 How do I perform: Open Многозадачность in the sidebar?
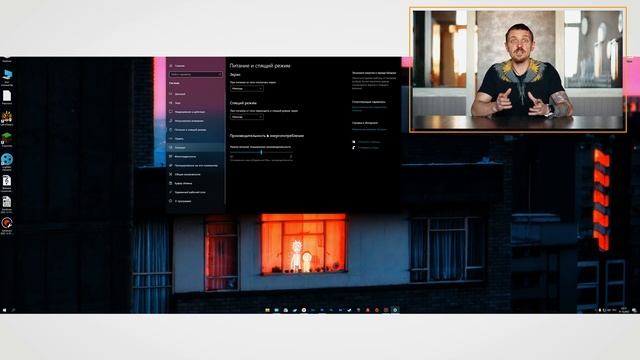coord(182,156)
